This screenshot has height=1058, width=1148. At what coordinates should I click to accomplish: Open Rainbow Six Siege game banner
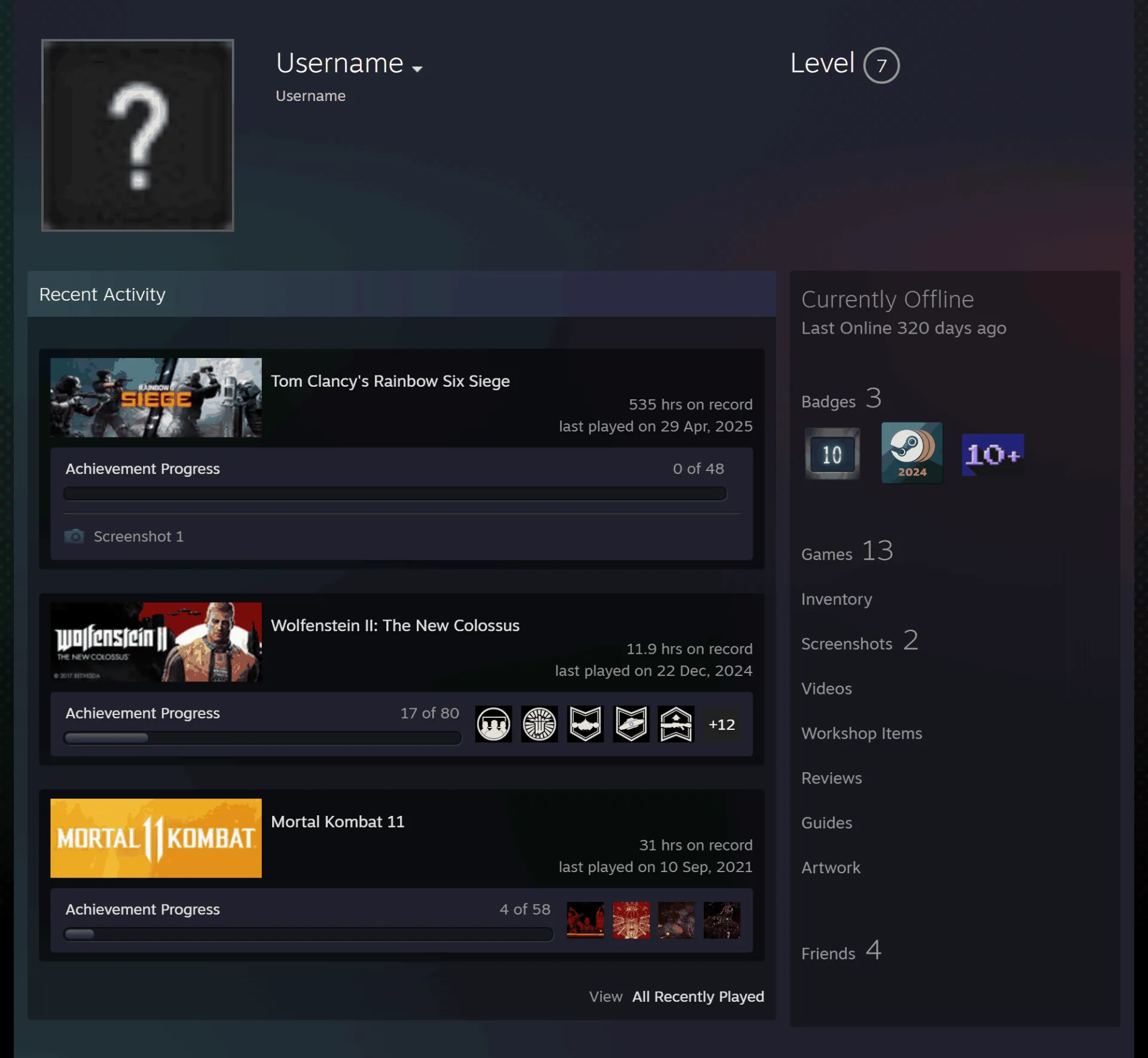point(156,397)
